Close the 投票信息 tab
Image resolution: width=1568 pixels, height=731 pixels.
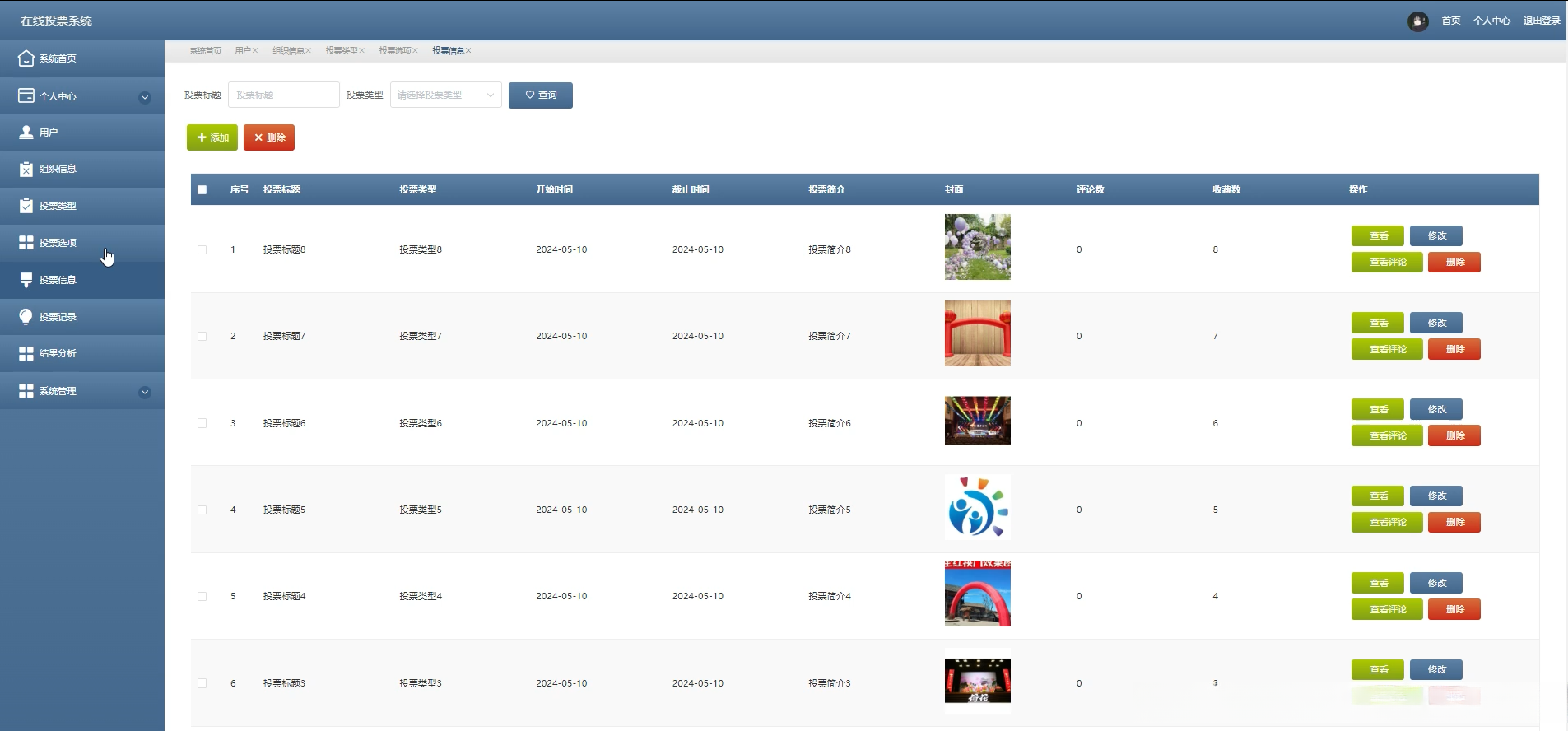pos(468,51)
